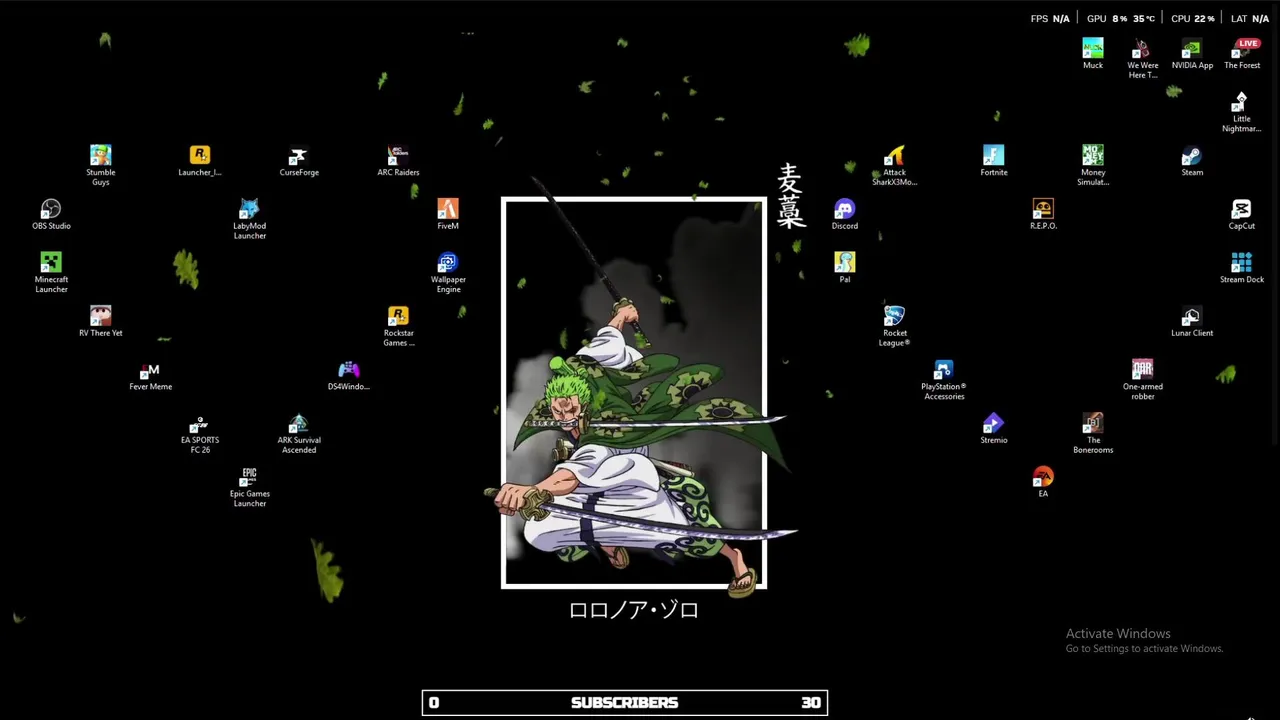Viewport: 1280px width, 720px height.
Task: Select the Attack SharkX3 mouse icon
Action: click(894, 165)
